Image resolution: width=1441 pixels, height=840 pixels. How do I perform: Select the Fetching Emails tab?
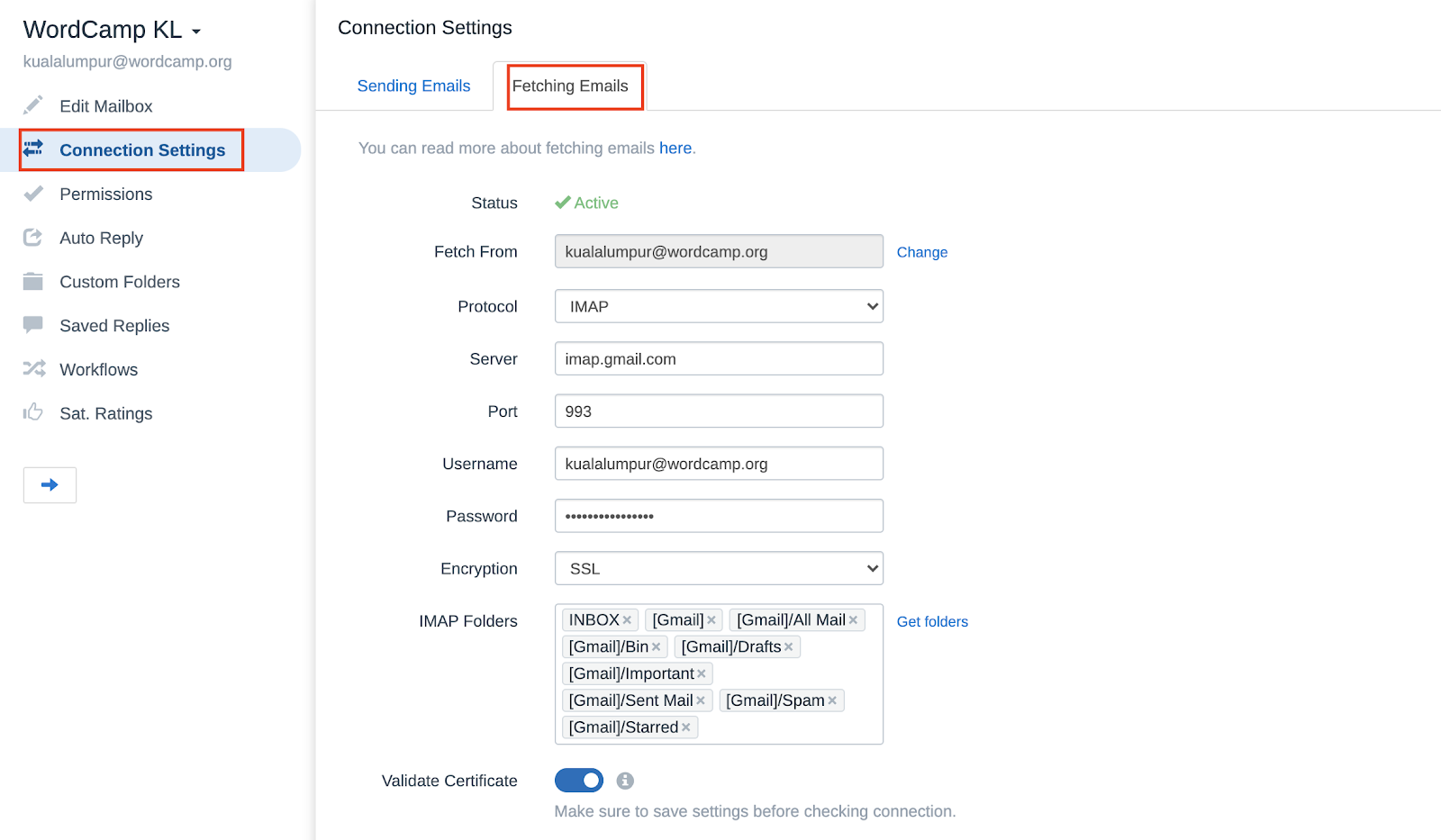[570, 86]
